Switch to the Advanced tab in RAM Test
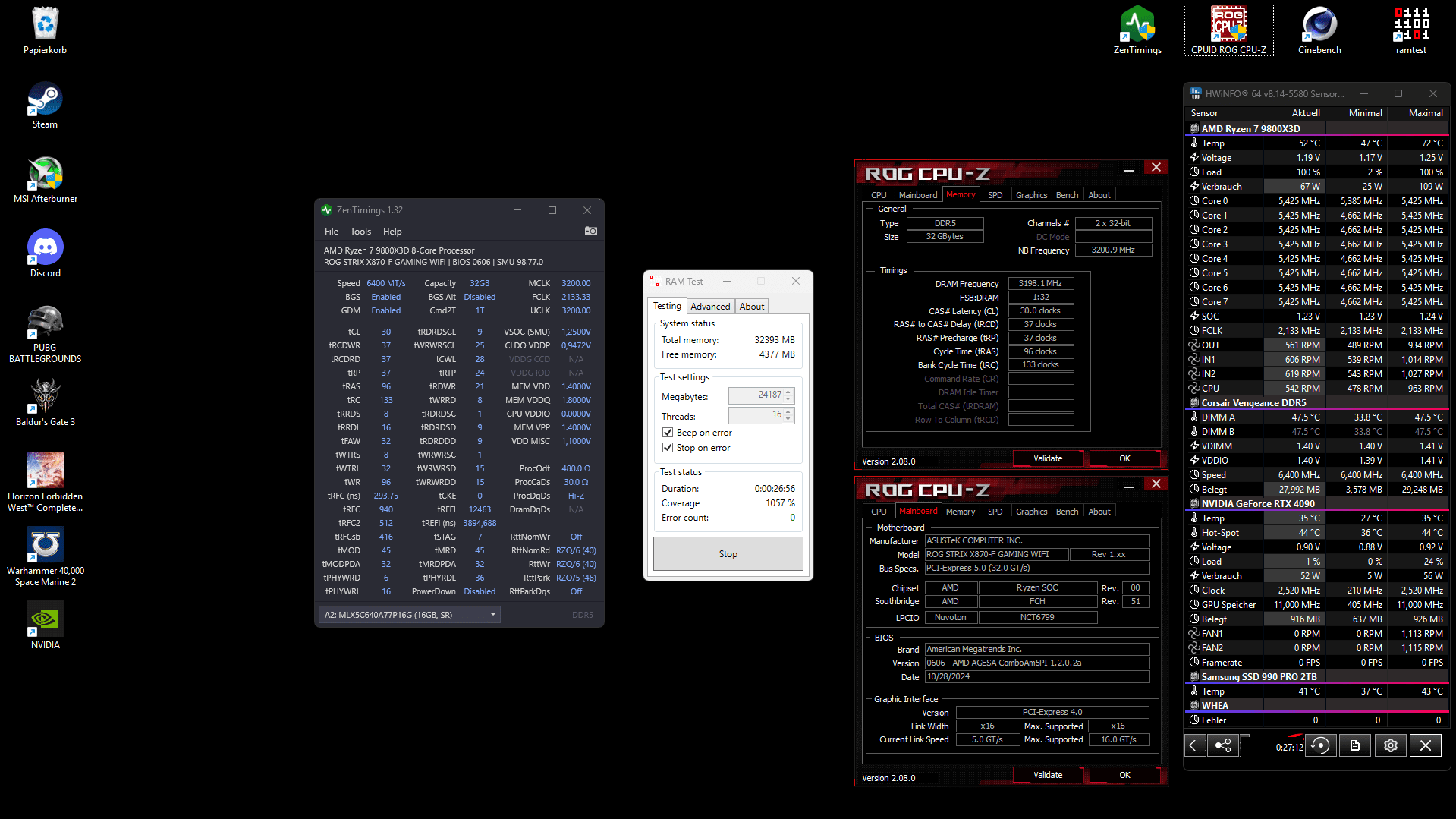The height and width of the screenshot is (819, 1456). pyautogui.click(x=710, y=307)
